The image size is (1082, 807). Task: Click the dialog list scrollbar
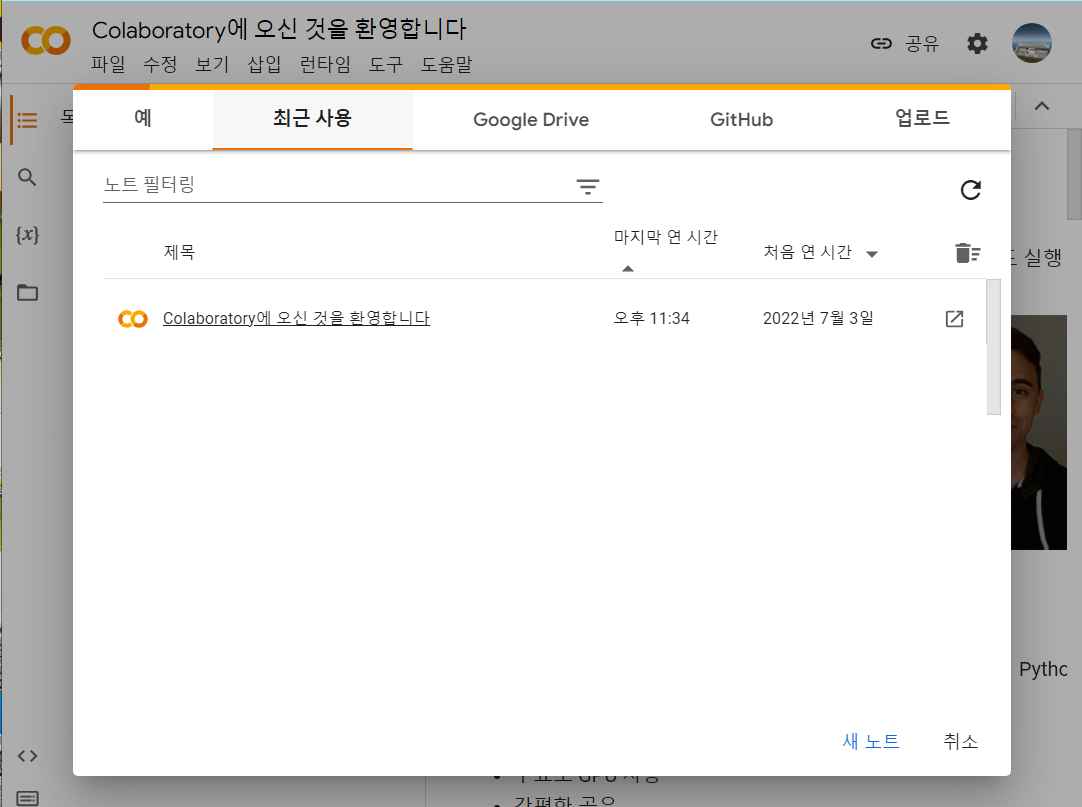coord(994,347)
